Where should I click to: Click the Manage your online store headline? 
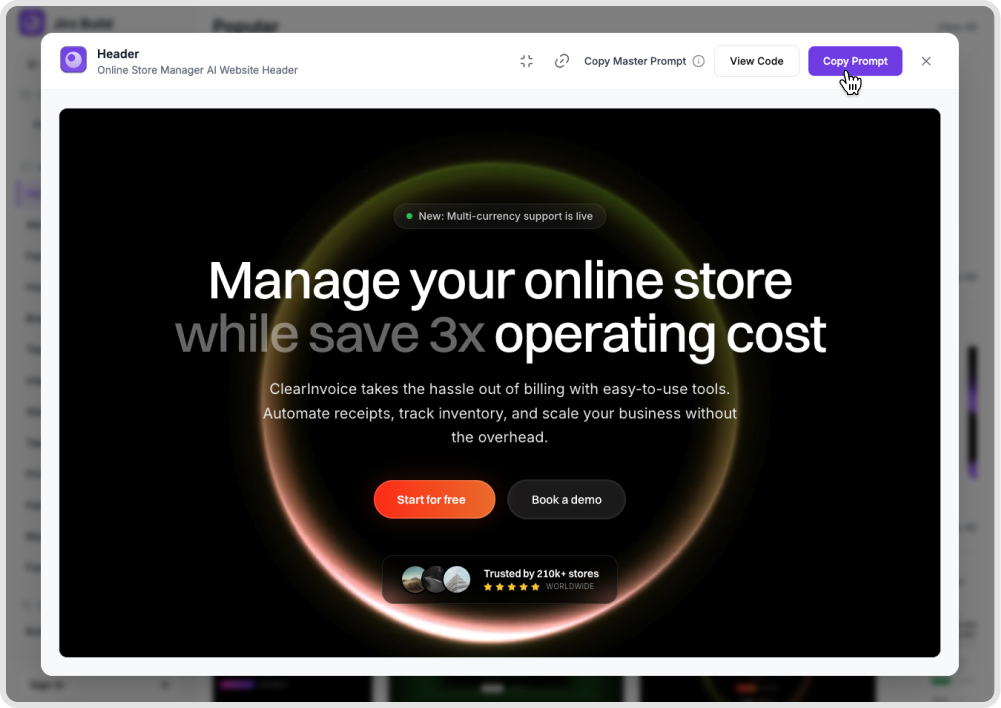click(x=500, y=281)
